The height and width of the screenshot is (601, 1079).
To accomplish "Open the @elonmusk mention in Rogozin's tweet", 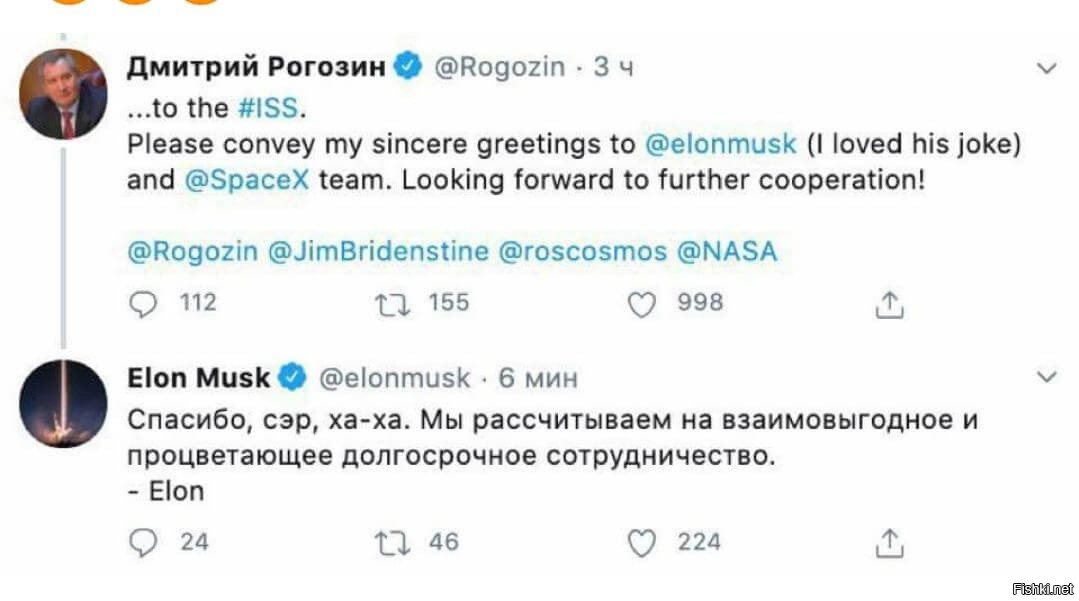I will tap(720, 144).
